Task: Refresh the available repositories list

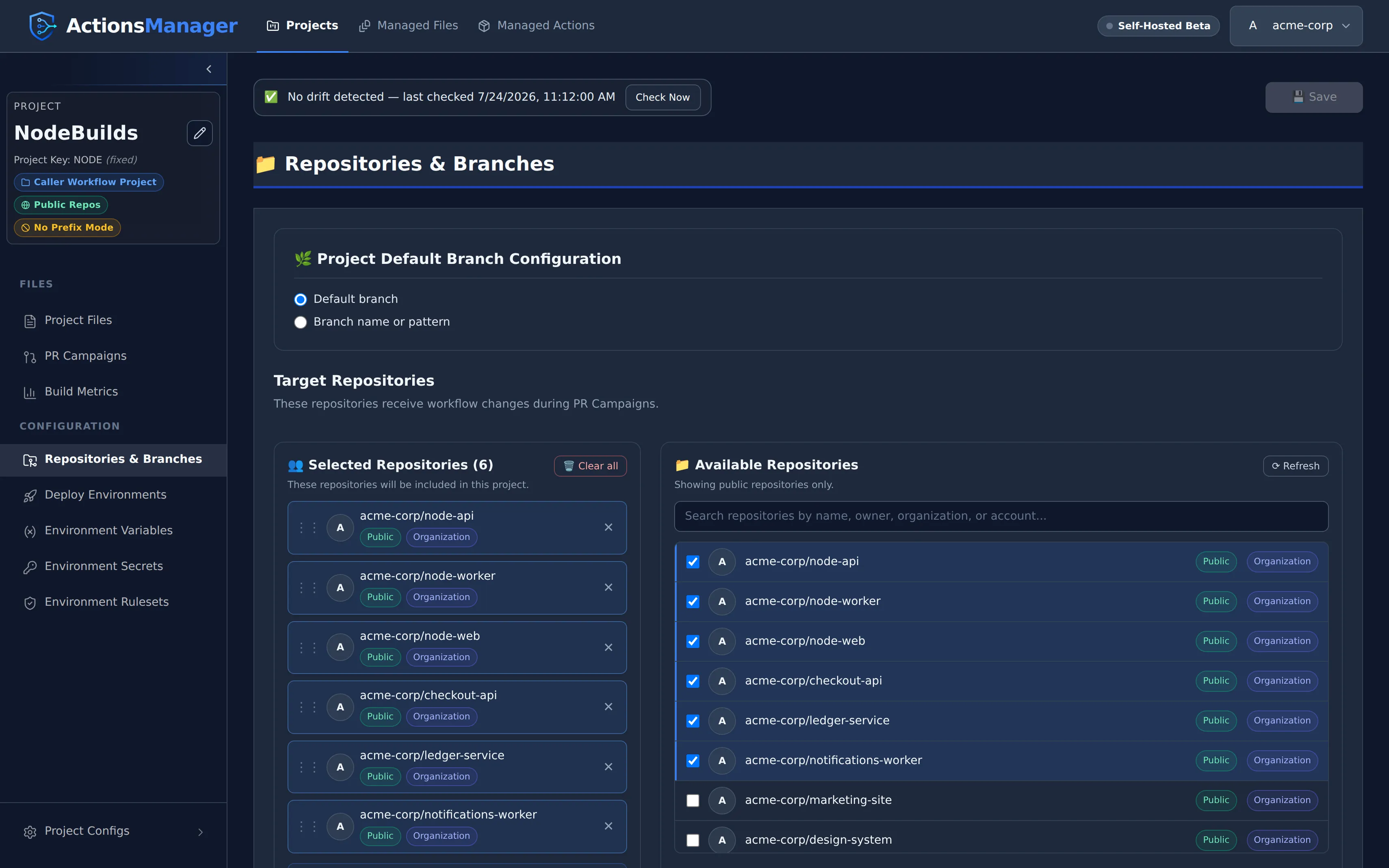Action: 1296,466
